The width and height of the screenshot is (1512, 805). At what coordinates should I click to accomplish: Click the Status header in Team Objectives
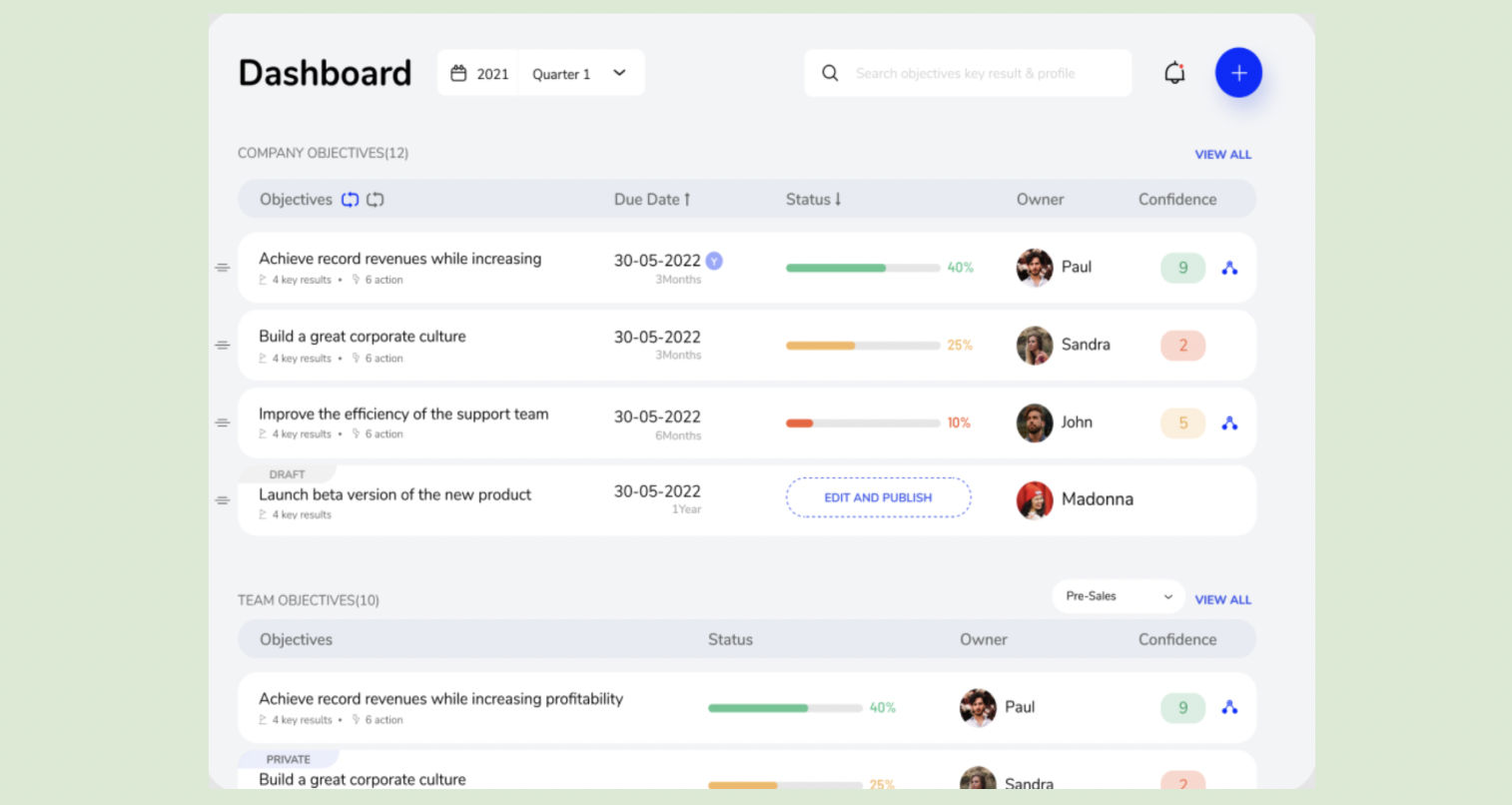coord(730,640)
